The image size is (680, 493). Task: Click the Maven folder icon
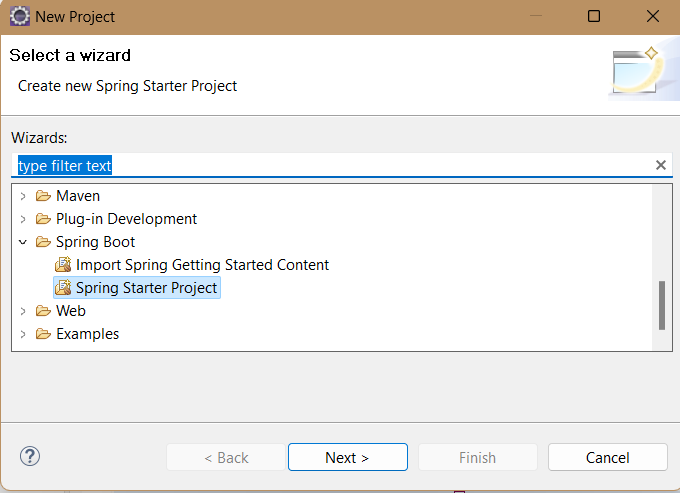[x=43, y=196]
